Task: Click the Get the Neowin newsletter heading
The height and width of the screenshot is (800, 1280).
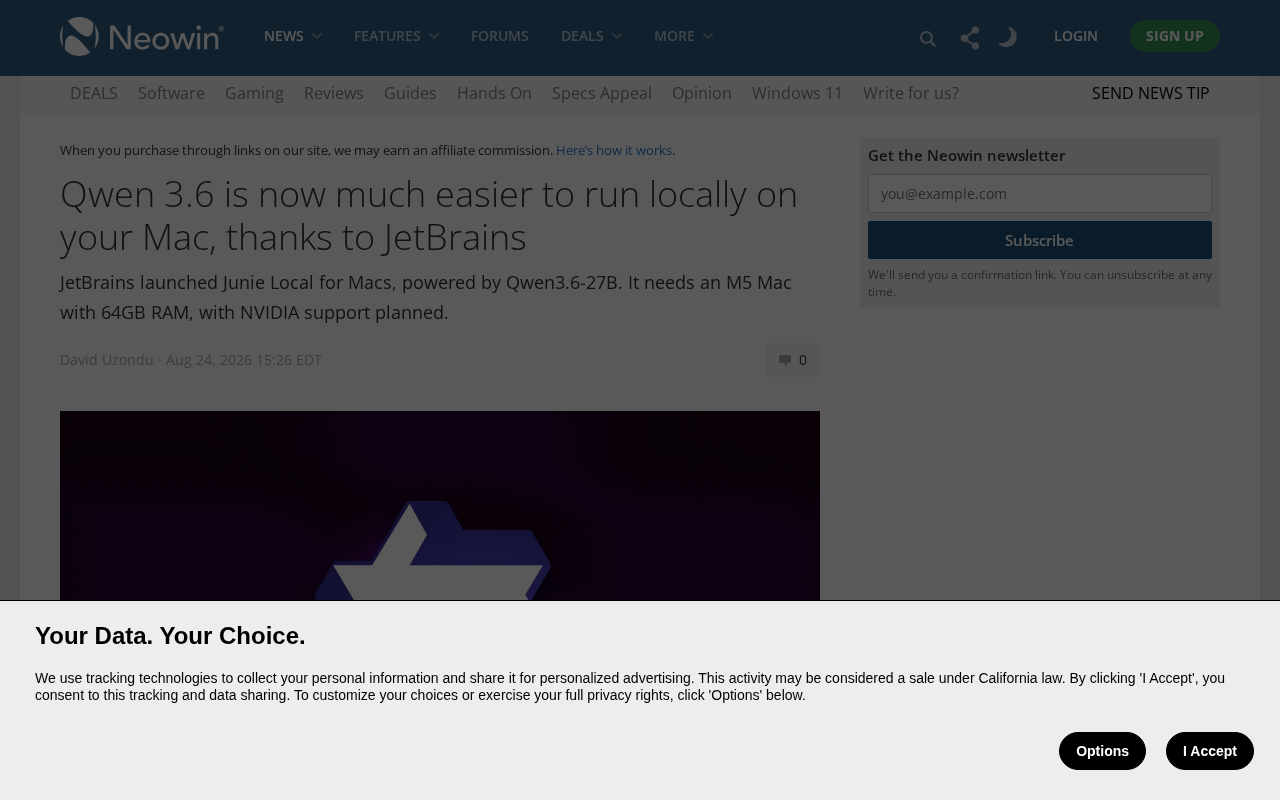Action: point(967,155)
